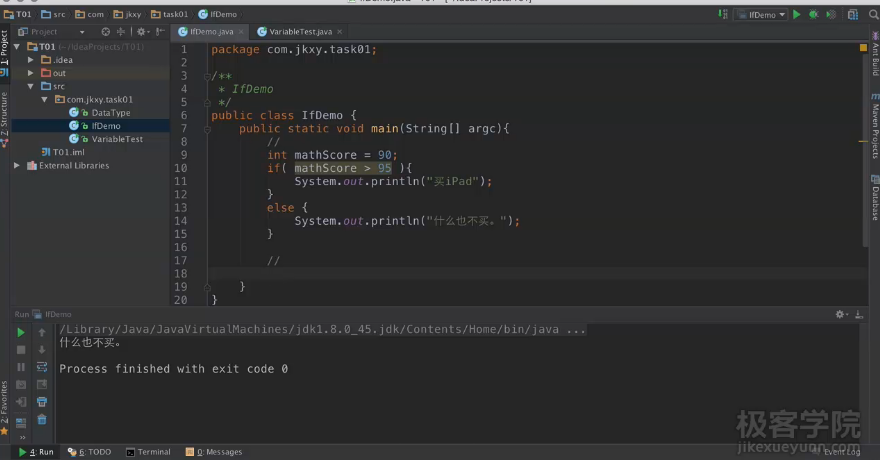Click the Make Project build icon
Screen dimensions: 880x460
pyautogui.click(x=724, y=15)
